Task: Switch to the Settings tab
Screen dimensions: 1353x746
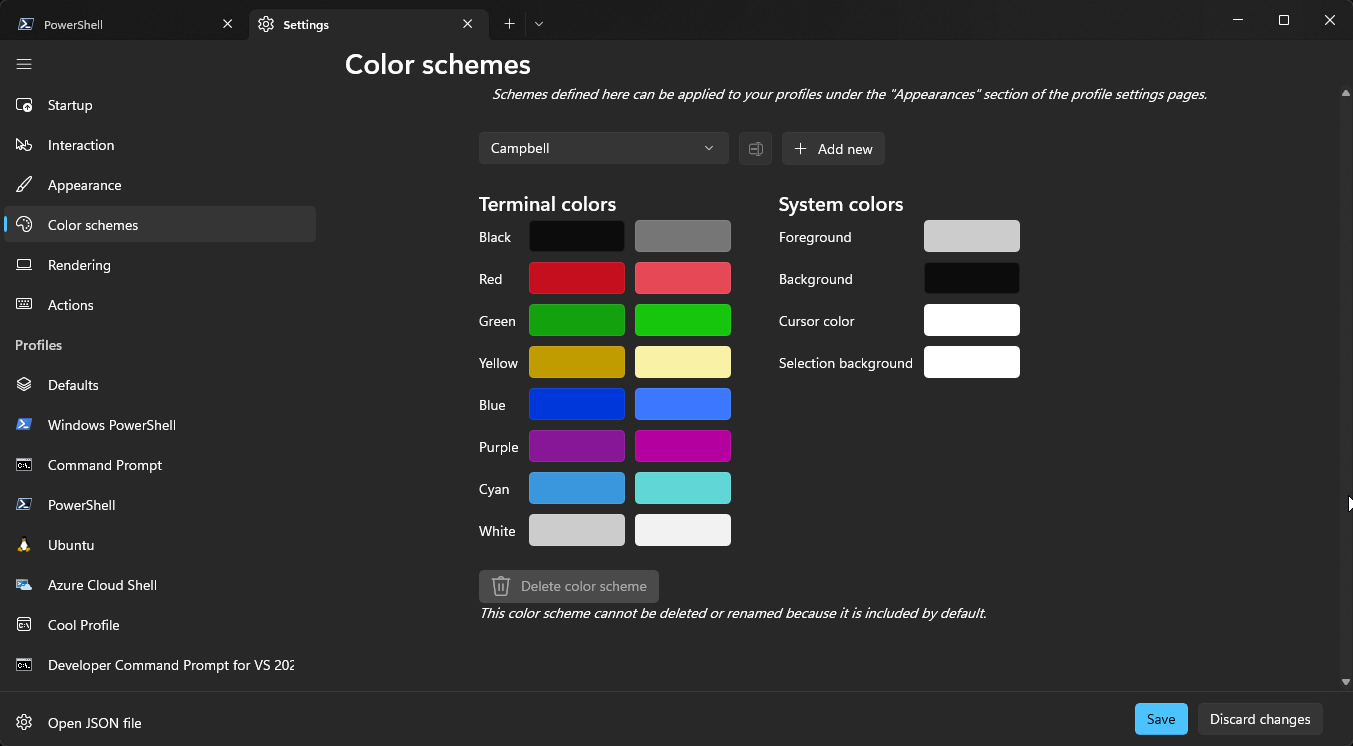Action: pos(367,24)
